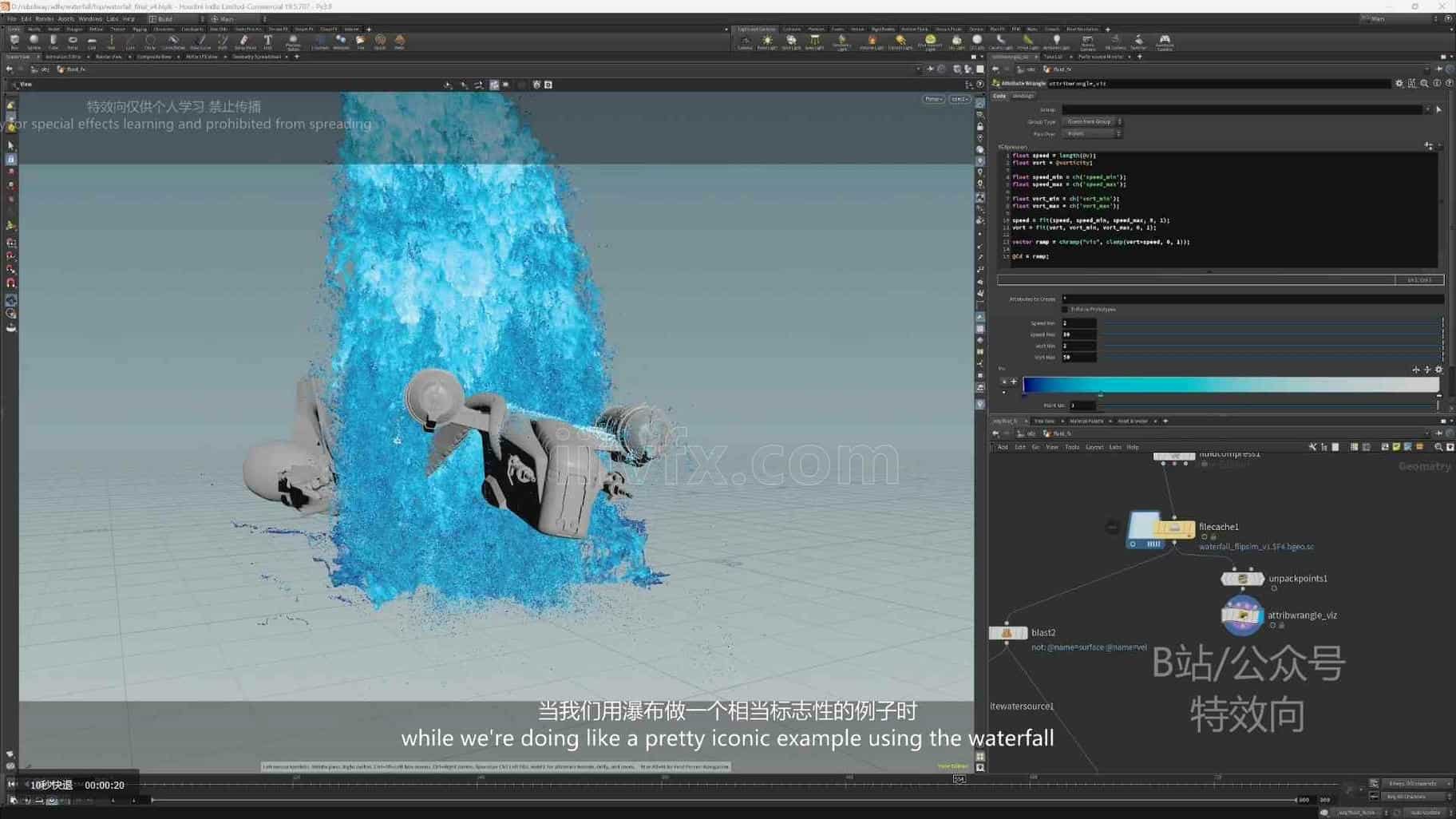Select the Font 'T' shelf tool
1456x819 pixels.
(x=267, y=41)
